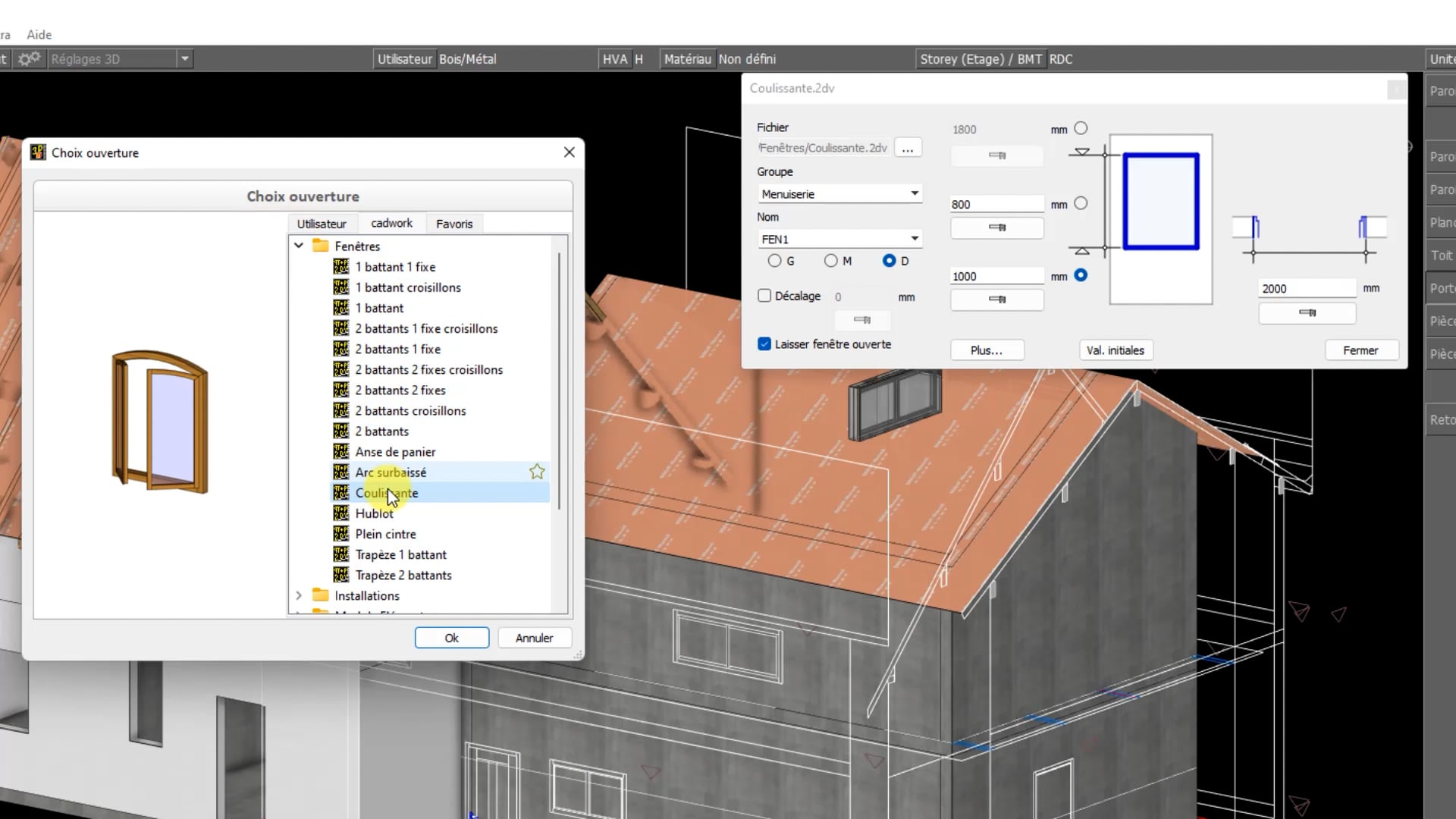The height and width of the screenshot is (819, 1456).
Task: Click the window list vertical scrollbar
Action: point(560,379)
